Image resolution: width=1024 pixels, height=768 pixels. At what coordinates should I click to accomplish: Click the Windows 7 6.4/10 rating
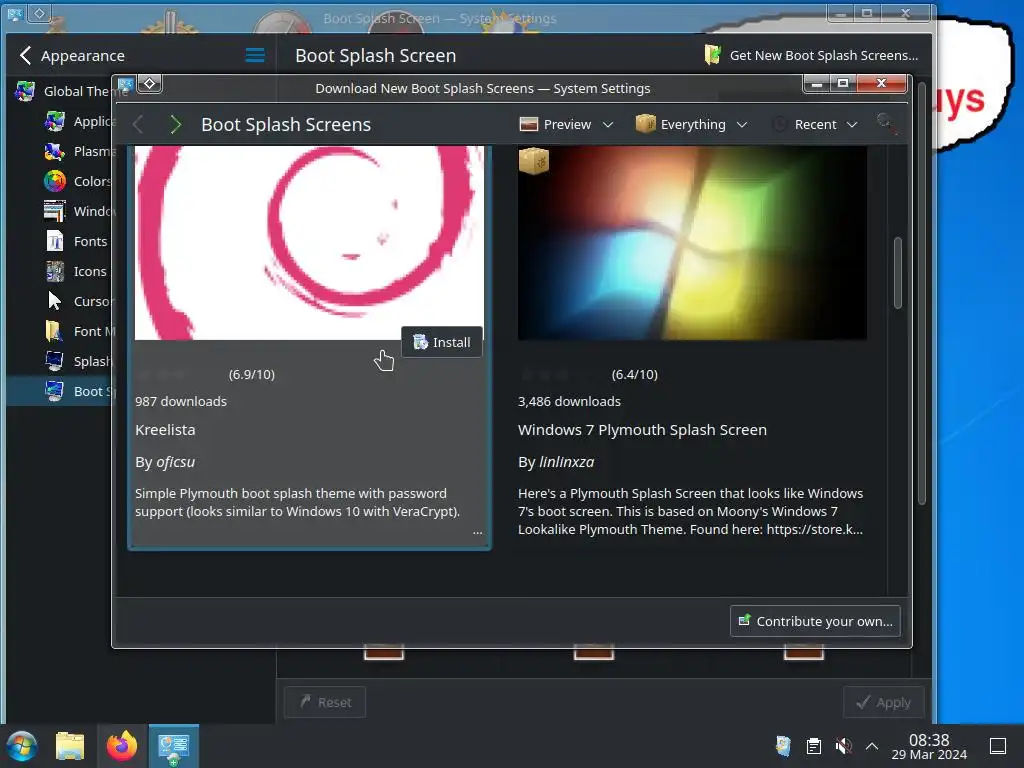[x=634, y=374]
